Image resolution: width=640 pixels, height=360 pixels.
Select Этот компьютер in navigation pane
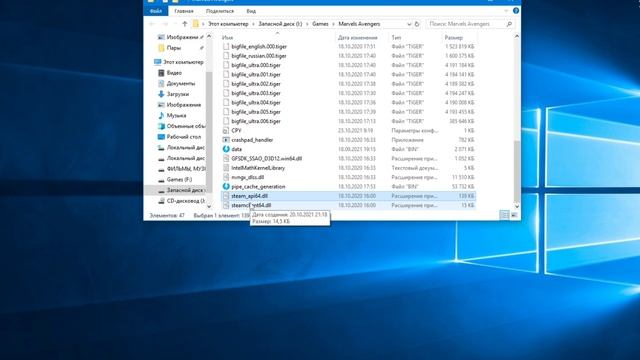click(x=183, y=62)
